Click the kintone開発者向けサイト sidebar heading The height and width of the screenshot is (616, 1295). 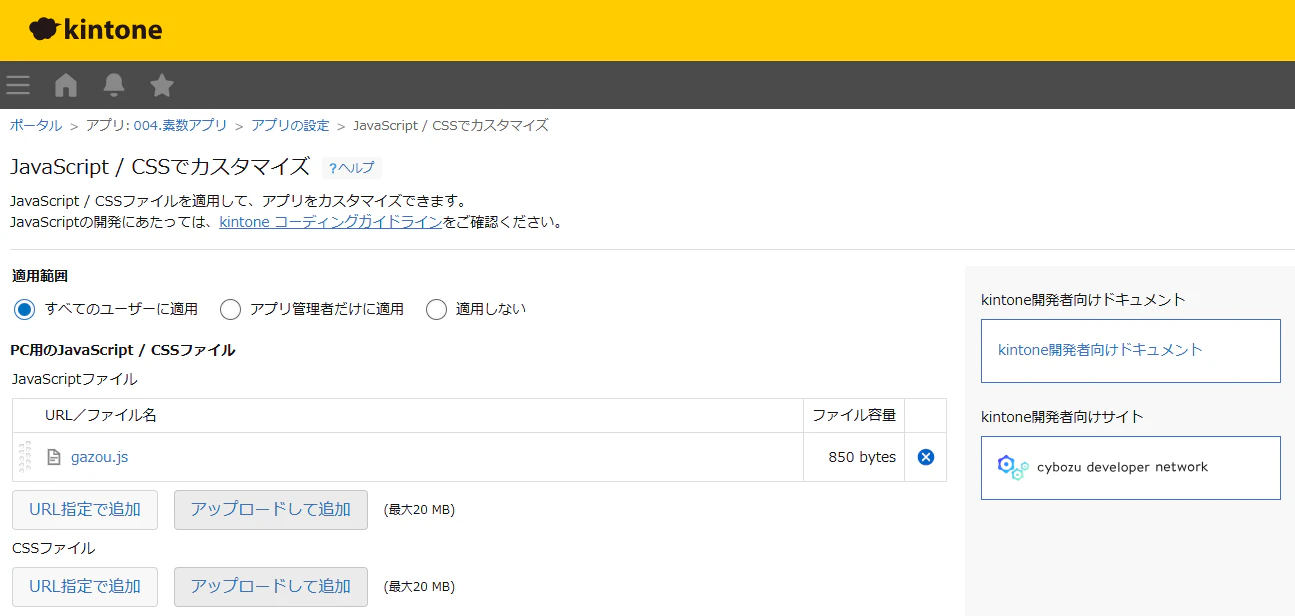pyautogui.click(x=1062, y=416)
